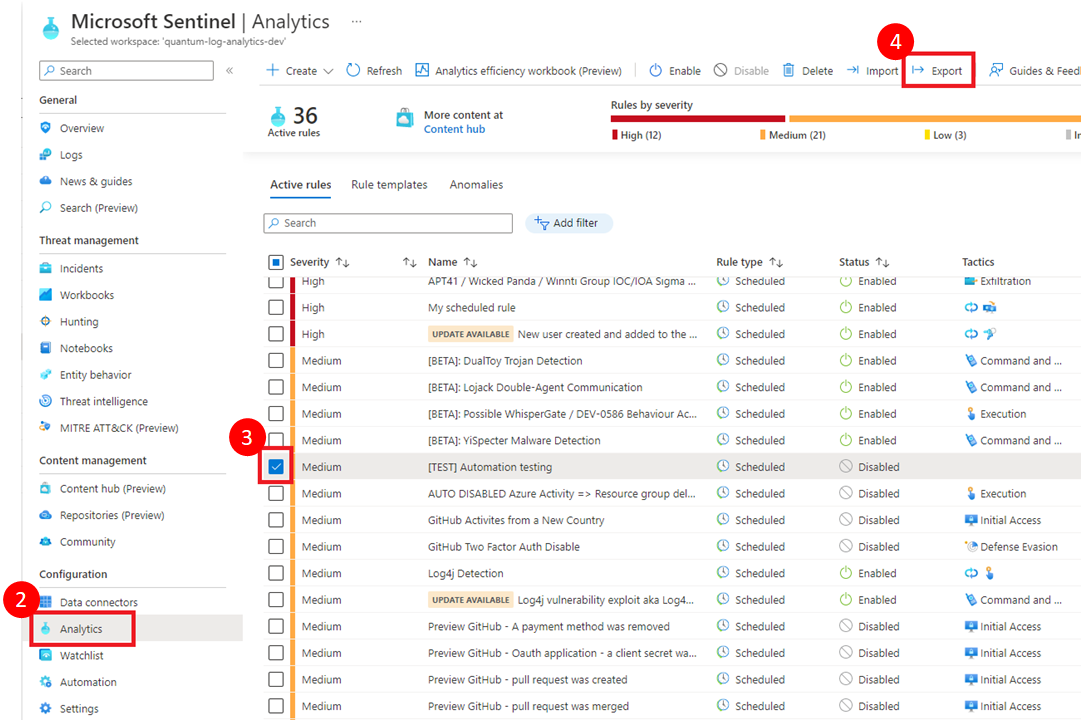Open Incidents in the sidebar
The height and width of the screenshot is (720, 1081).
point(81,268)
